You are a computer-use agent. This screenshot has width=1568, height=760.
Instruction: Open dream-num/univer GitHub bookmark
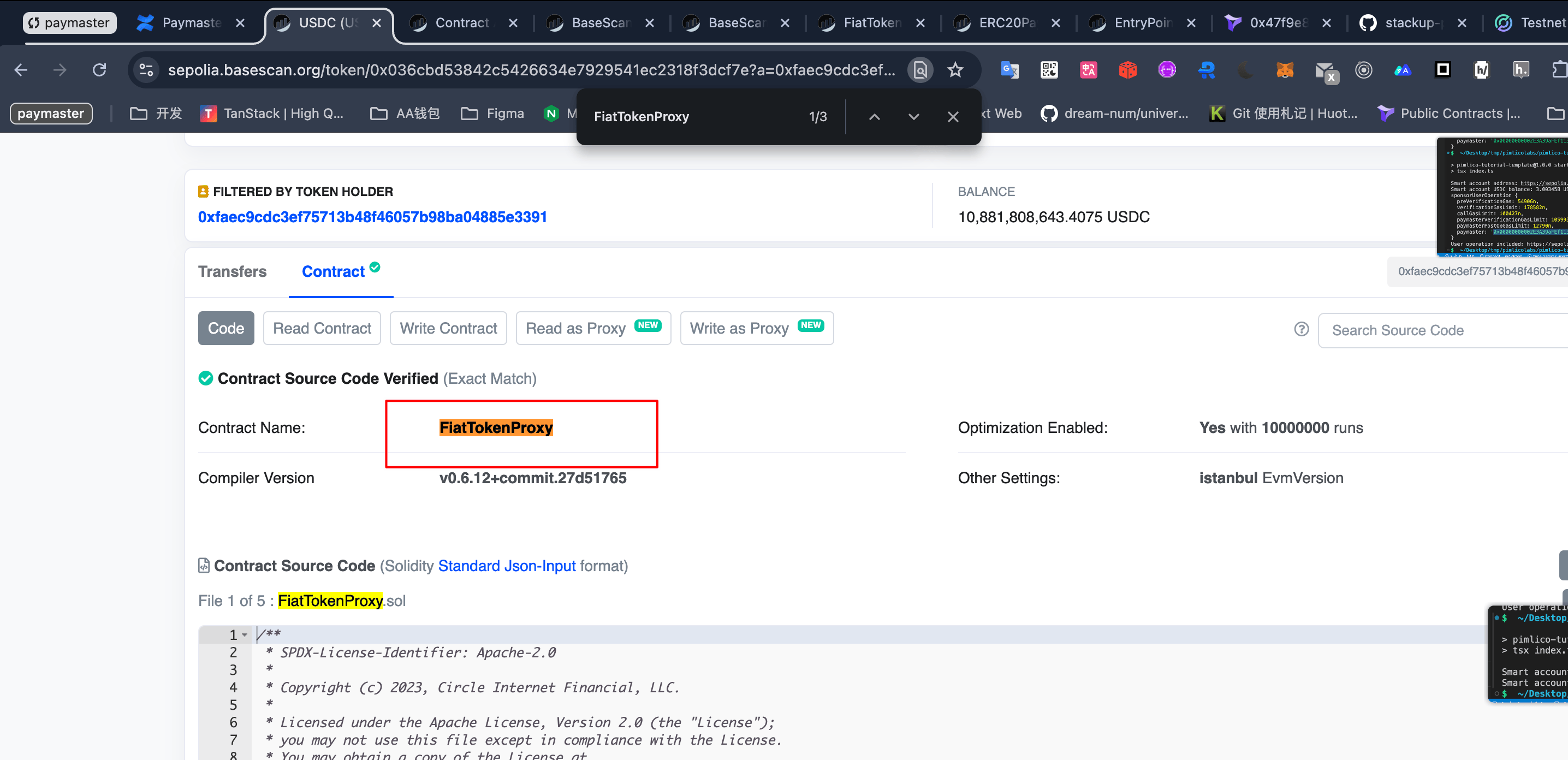1114,114
